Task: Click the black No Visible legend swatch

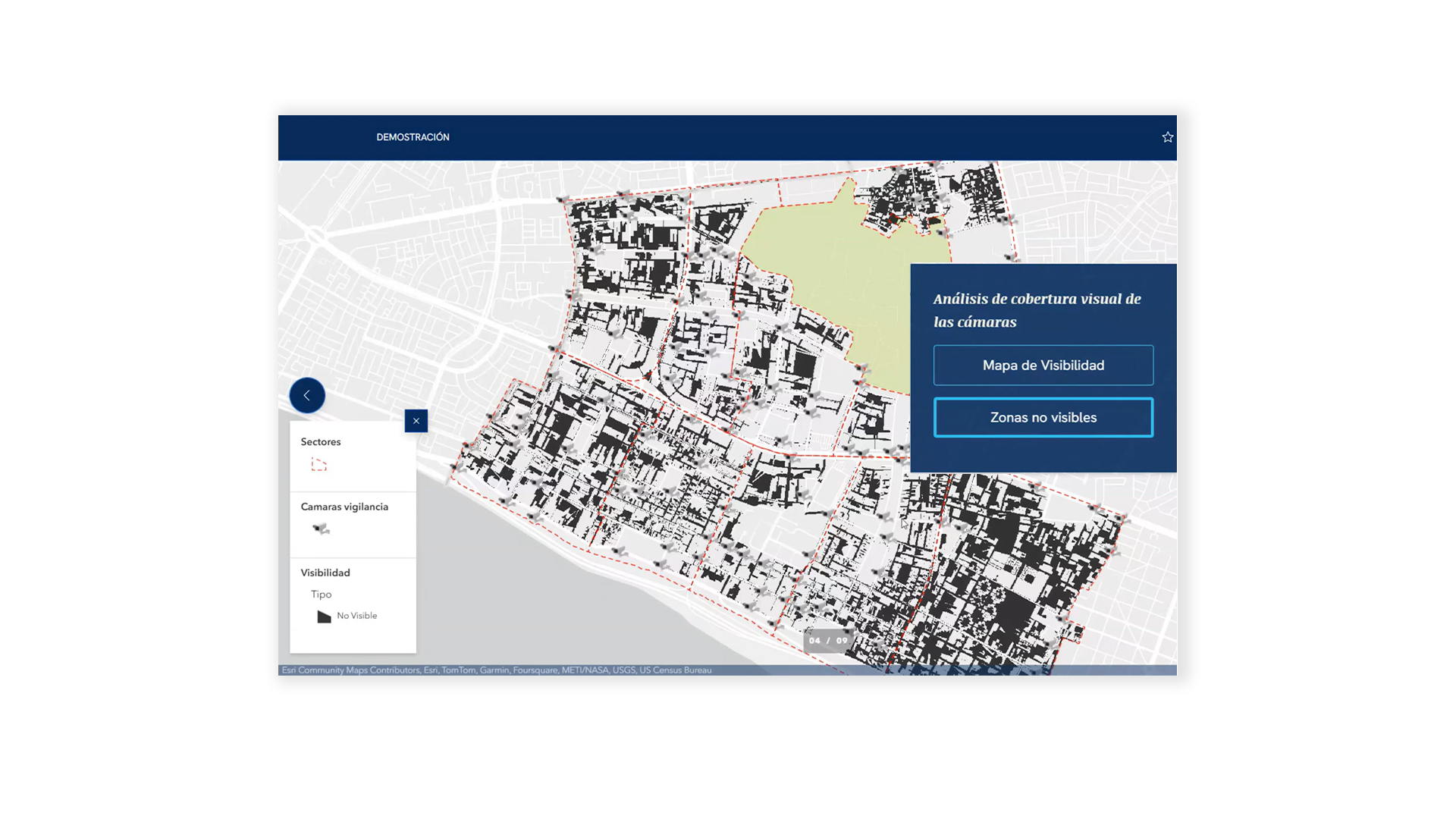Action: pyautogui.click(x=324, y=617)
